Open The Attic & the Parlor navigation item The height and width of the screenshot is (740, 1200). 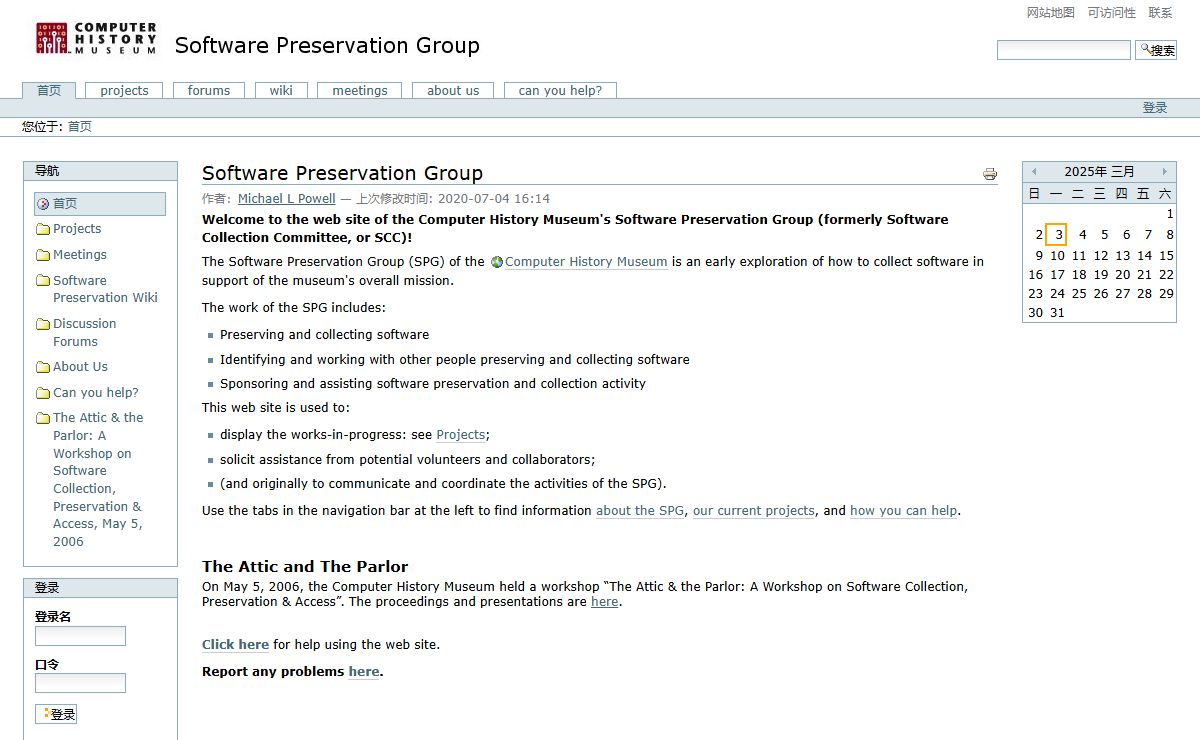pyautogui.click(x=98, y=480)
